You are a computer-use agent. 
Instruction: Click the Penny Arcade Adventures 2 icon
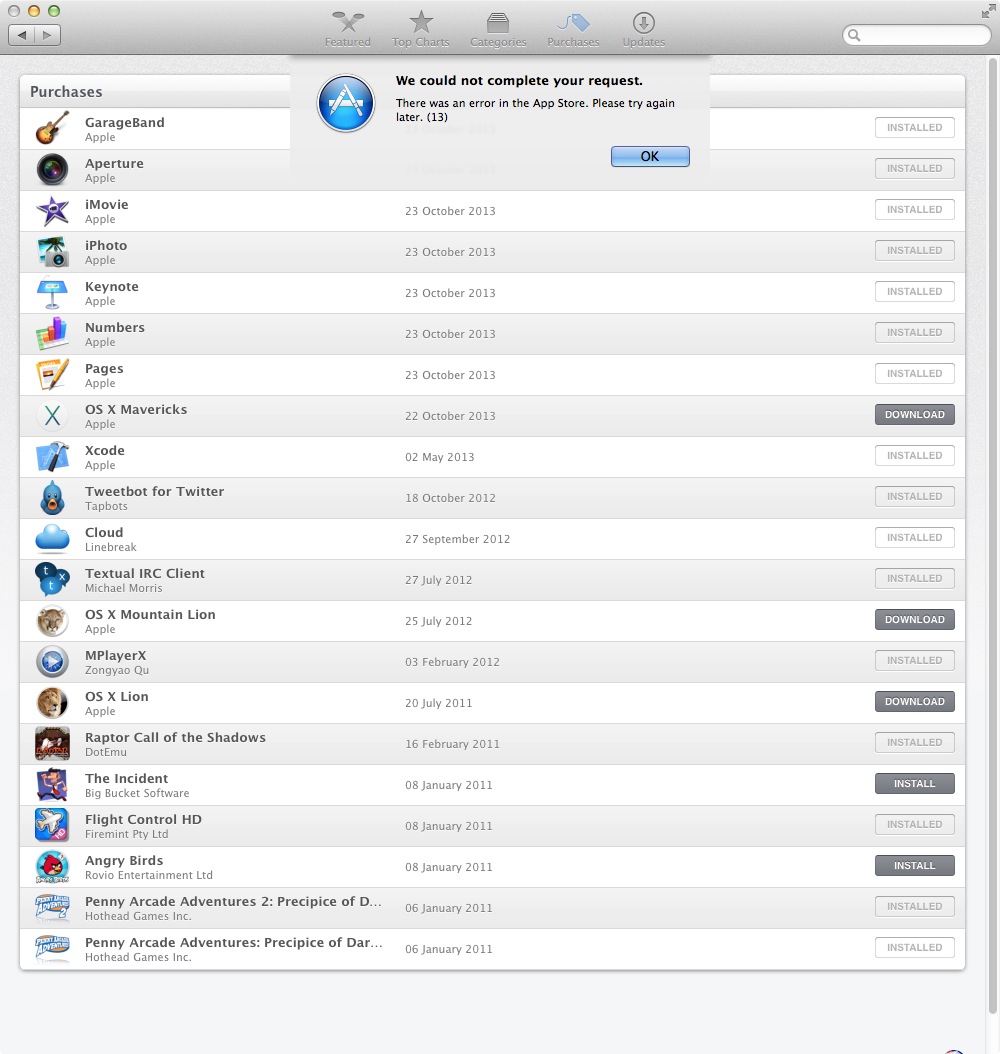click(52, 907)
